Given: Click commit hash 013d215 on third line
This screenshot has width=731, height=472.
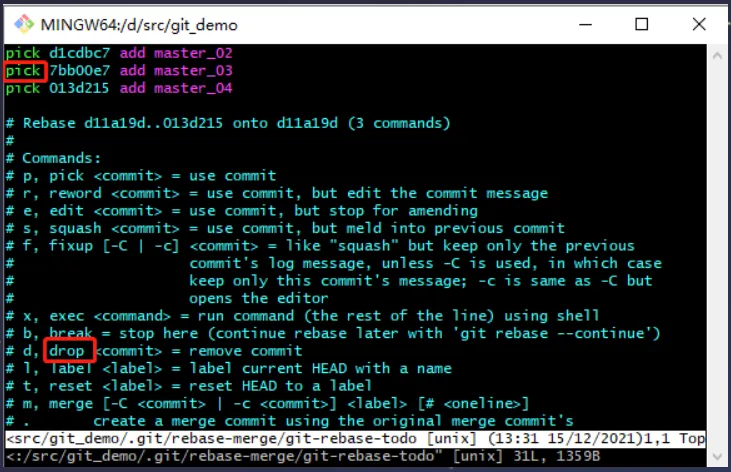Looking at the screenshot, I should pyautogui.click(x=79, y=88).
